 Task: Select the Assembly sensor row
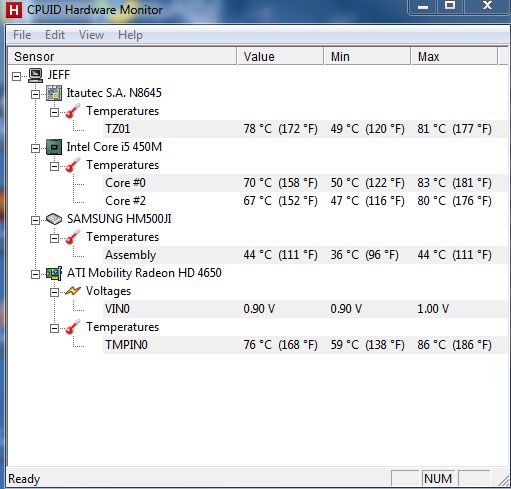306,255
